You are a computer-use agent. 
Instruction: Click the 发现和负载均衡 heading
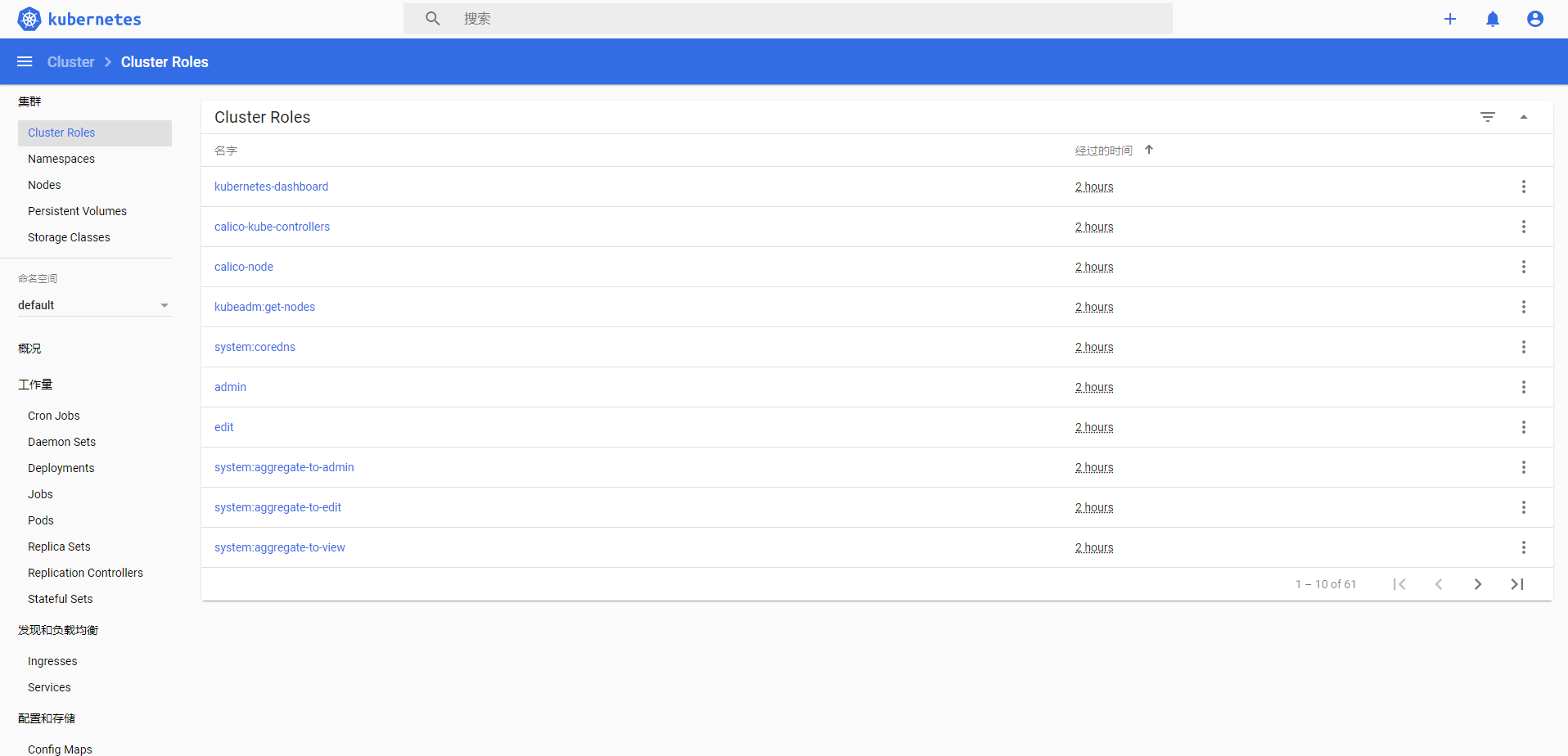pos(58,630)
